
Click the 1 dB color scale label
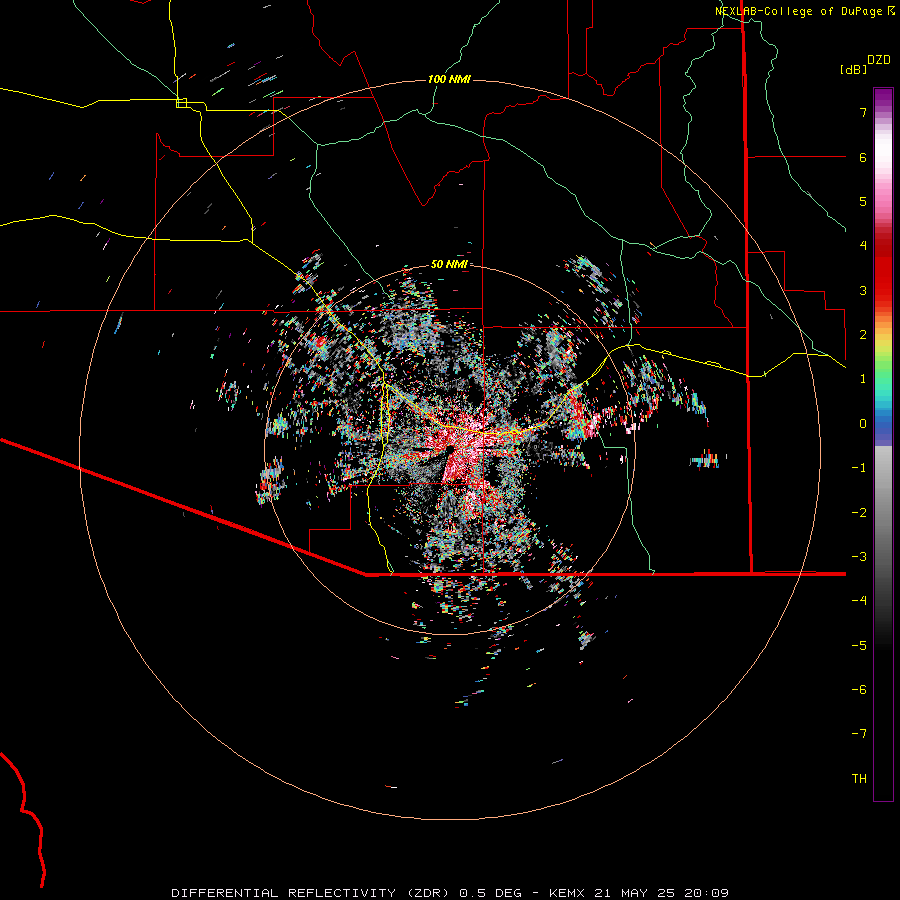(863, 379)
